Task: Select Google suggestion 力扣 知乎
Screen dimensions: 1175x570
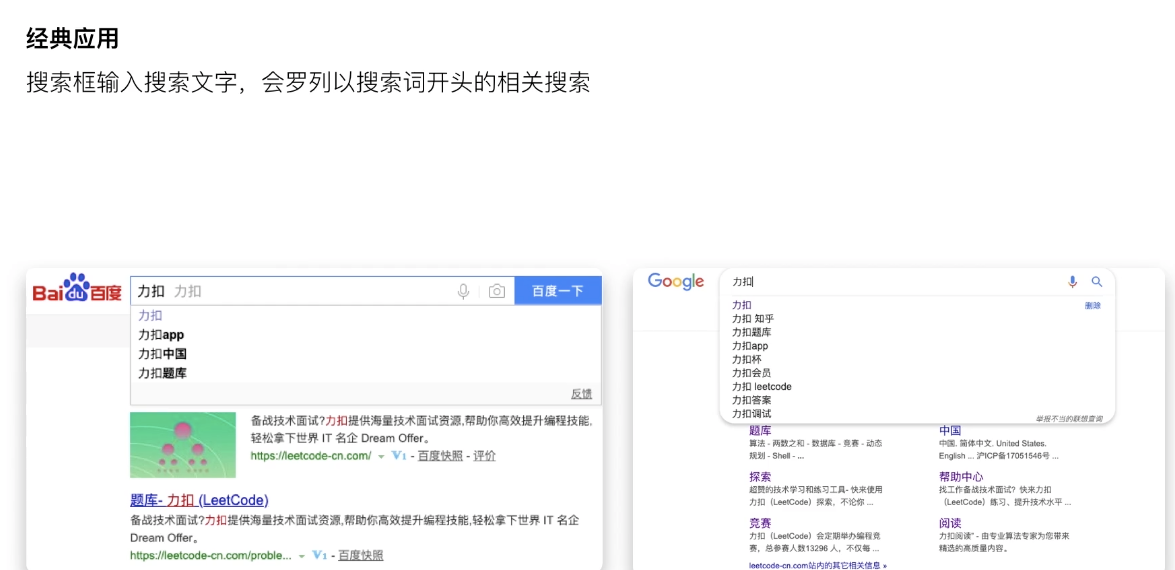Action: tap(753, 318)
